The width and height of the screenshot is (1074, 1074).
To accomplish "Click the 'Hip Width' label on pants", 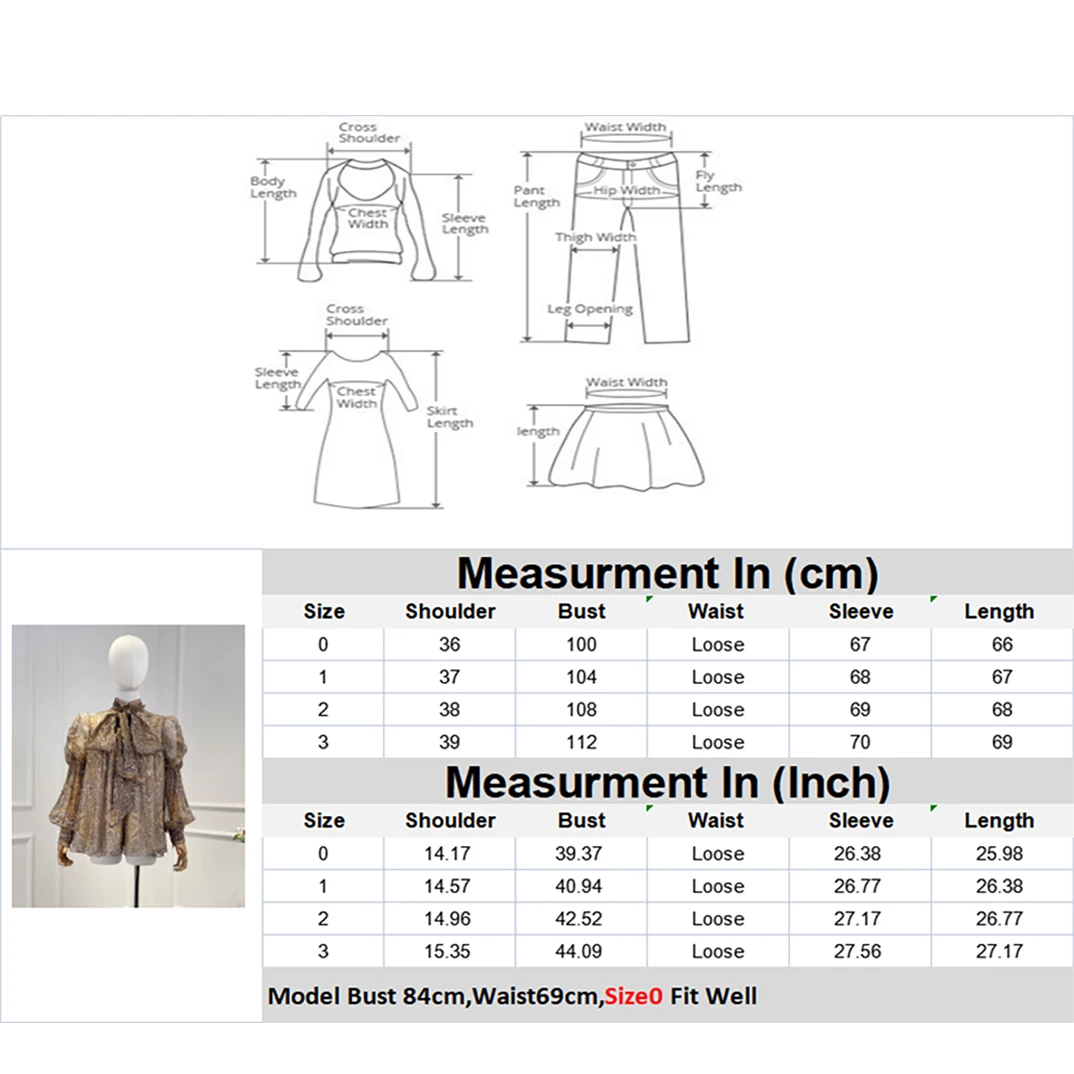I will (x=626, y=190).
